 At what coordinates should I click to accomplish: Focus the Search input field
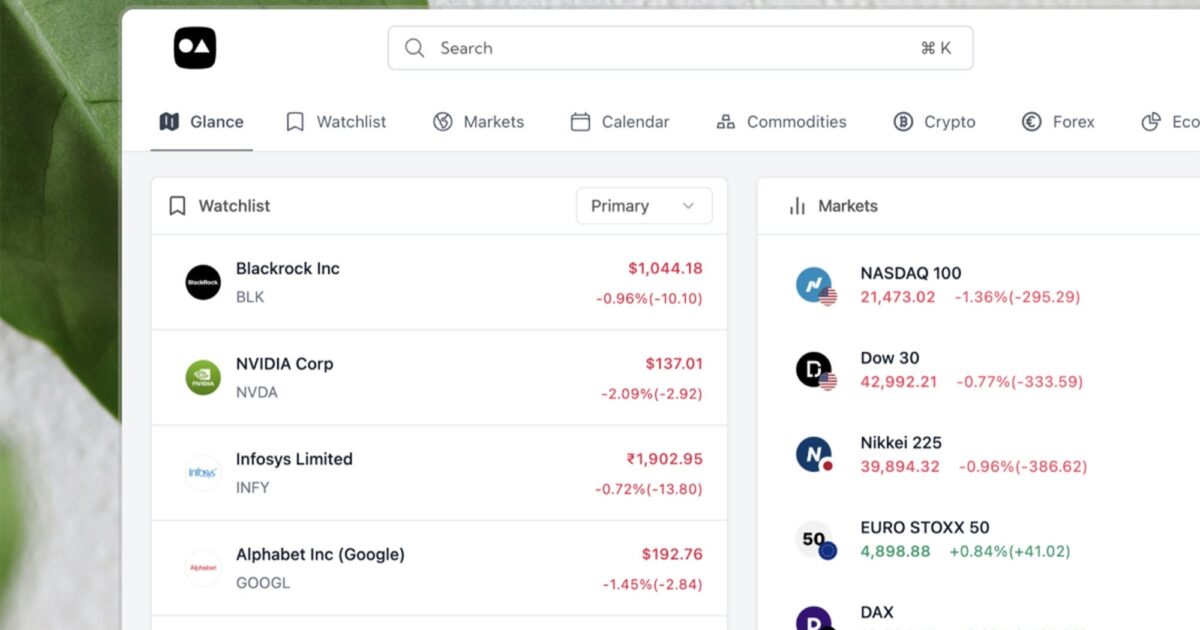(680, 48)
